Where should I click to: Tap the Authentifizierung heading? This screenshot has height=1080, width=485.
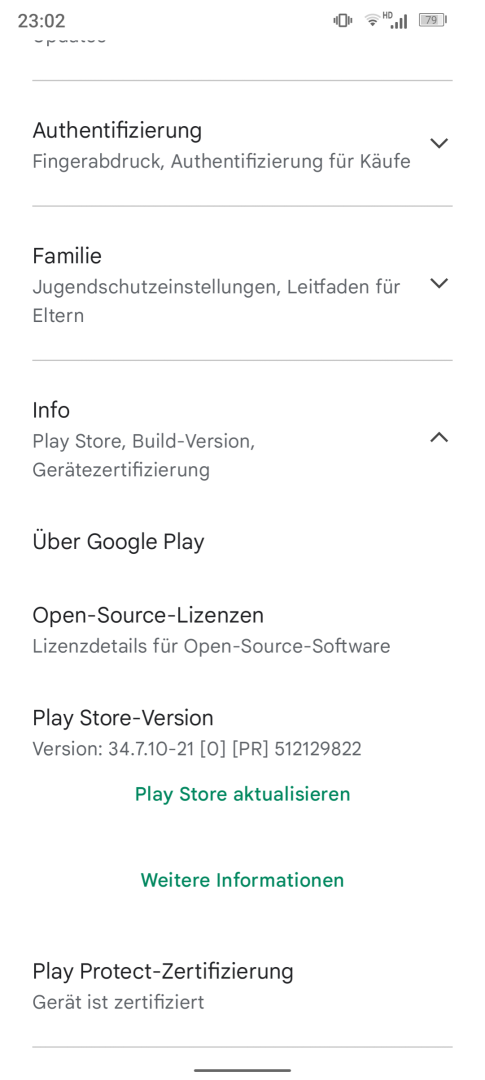click(117, 130)
